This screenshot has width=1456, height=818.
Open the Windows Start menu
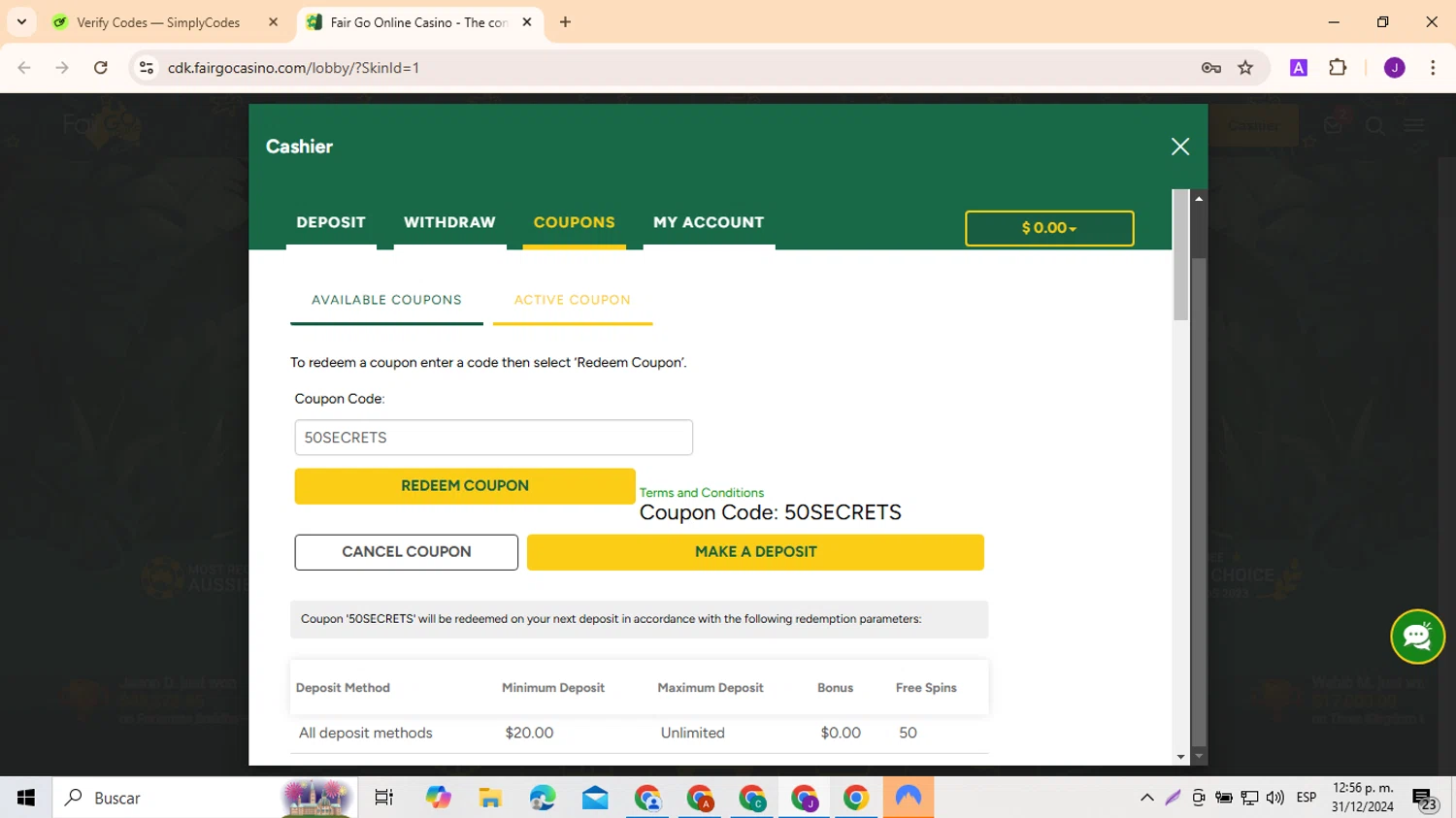[26, 798]
